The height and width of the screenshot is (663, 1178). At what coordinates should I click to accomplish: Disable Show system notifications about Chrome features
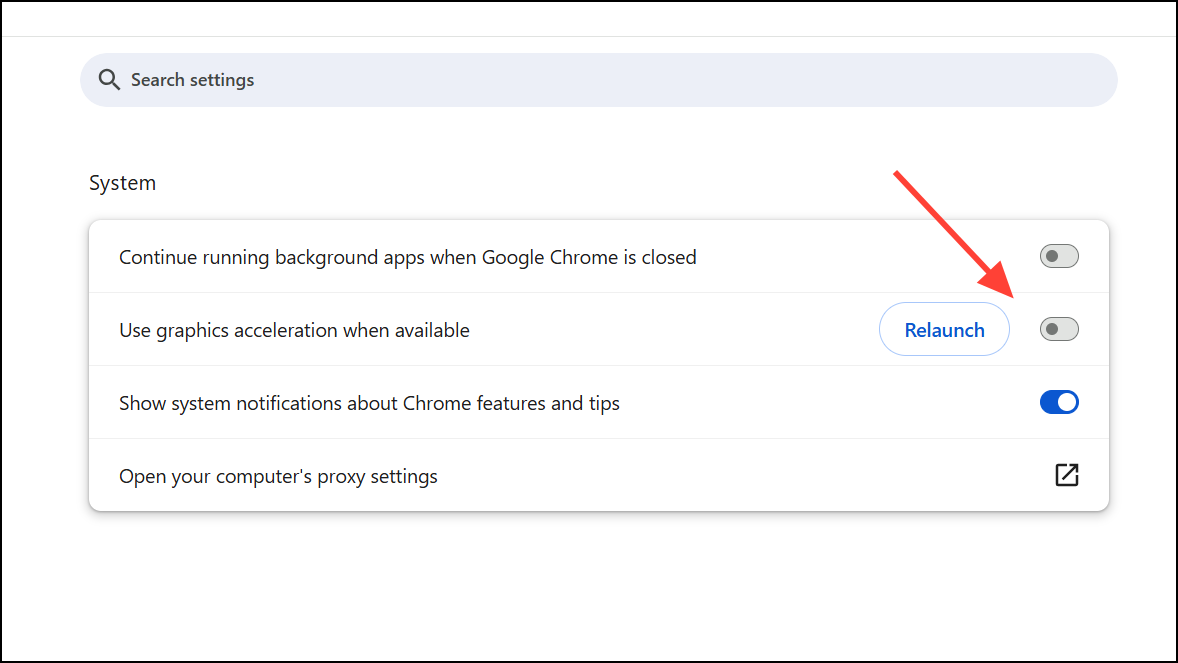[x=1059, y=402]
